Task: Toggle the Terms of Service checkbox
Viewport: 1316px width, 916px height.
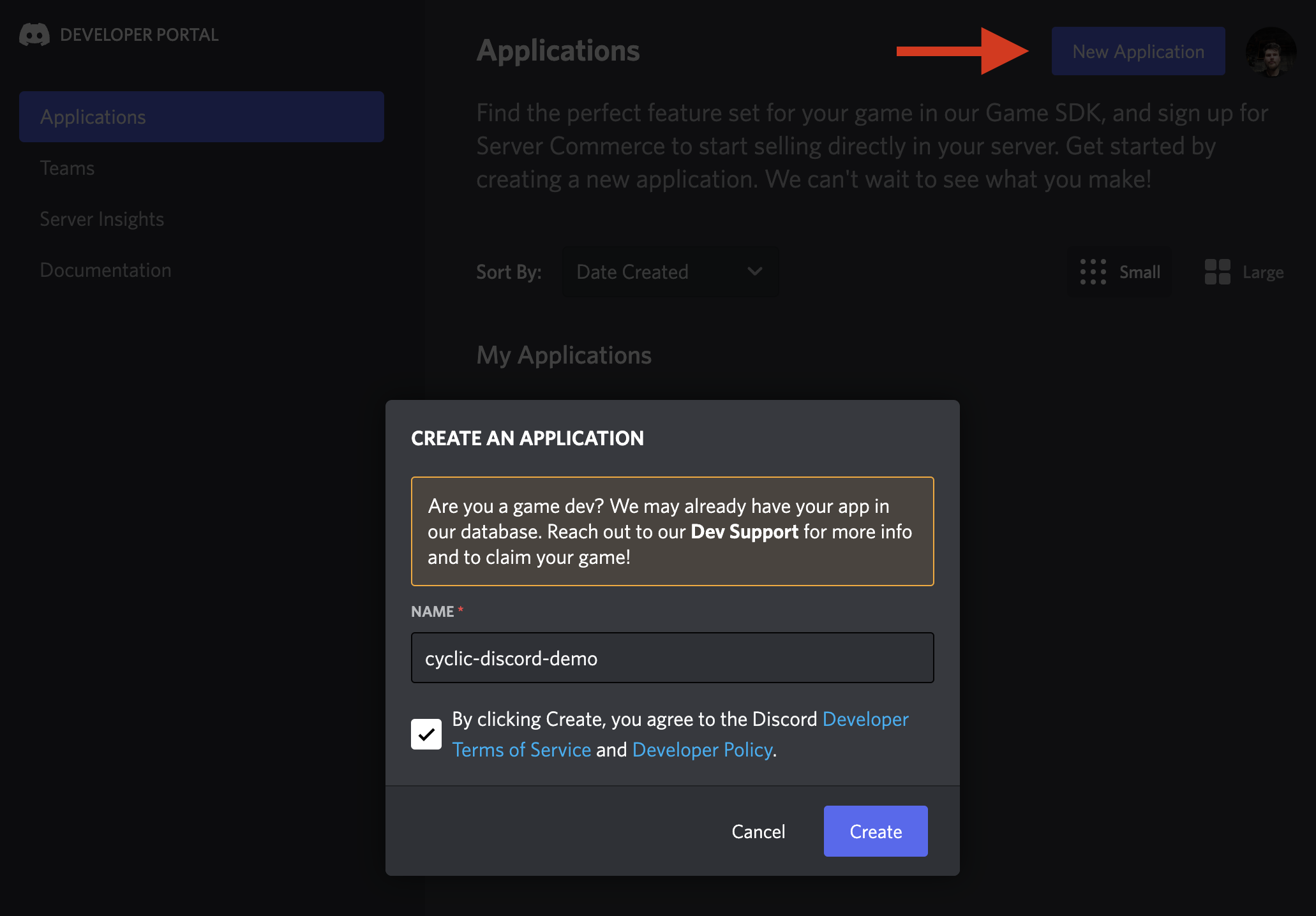Action: point(425,733)
